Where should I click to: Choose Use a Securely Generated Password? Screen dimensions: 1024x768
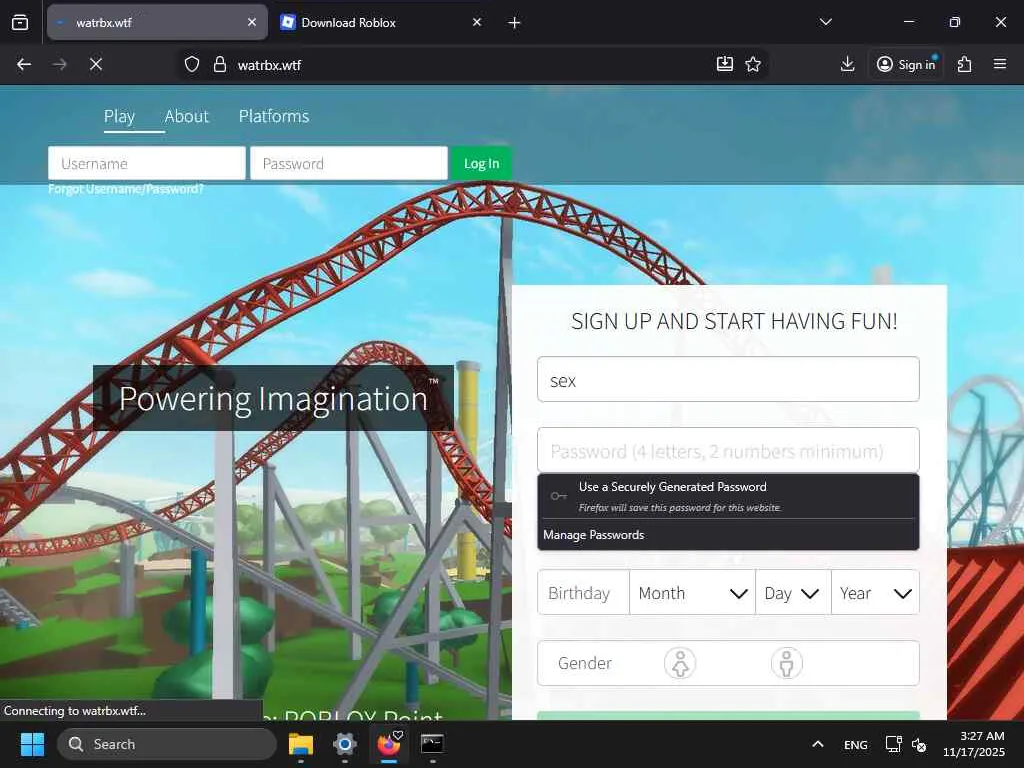point(728,496)
